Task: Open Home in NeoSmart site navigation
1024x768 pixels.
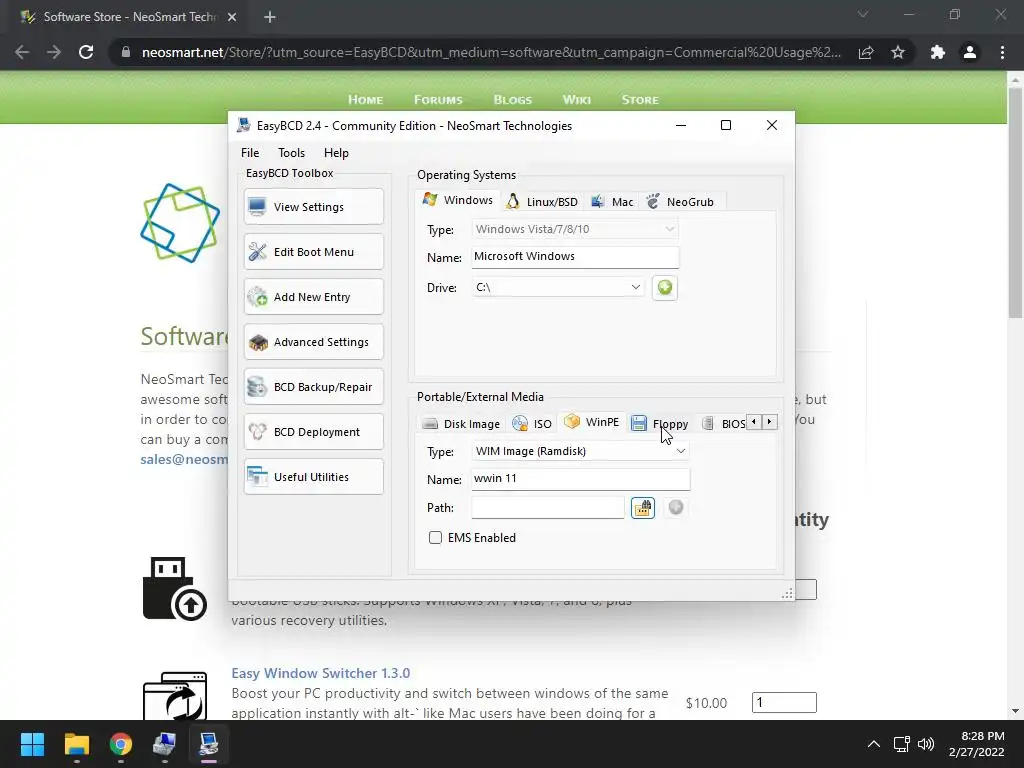Action: [365, 100]
